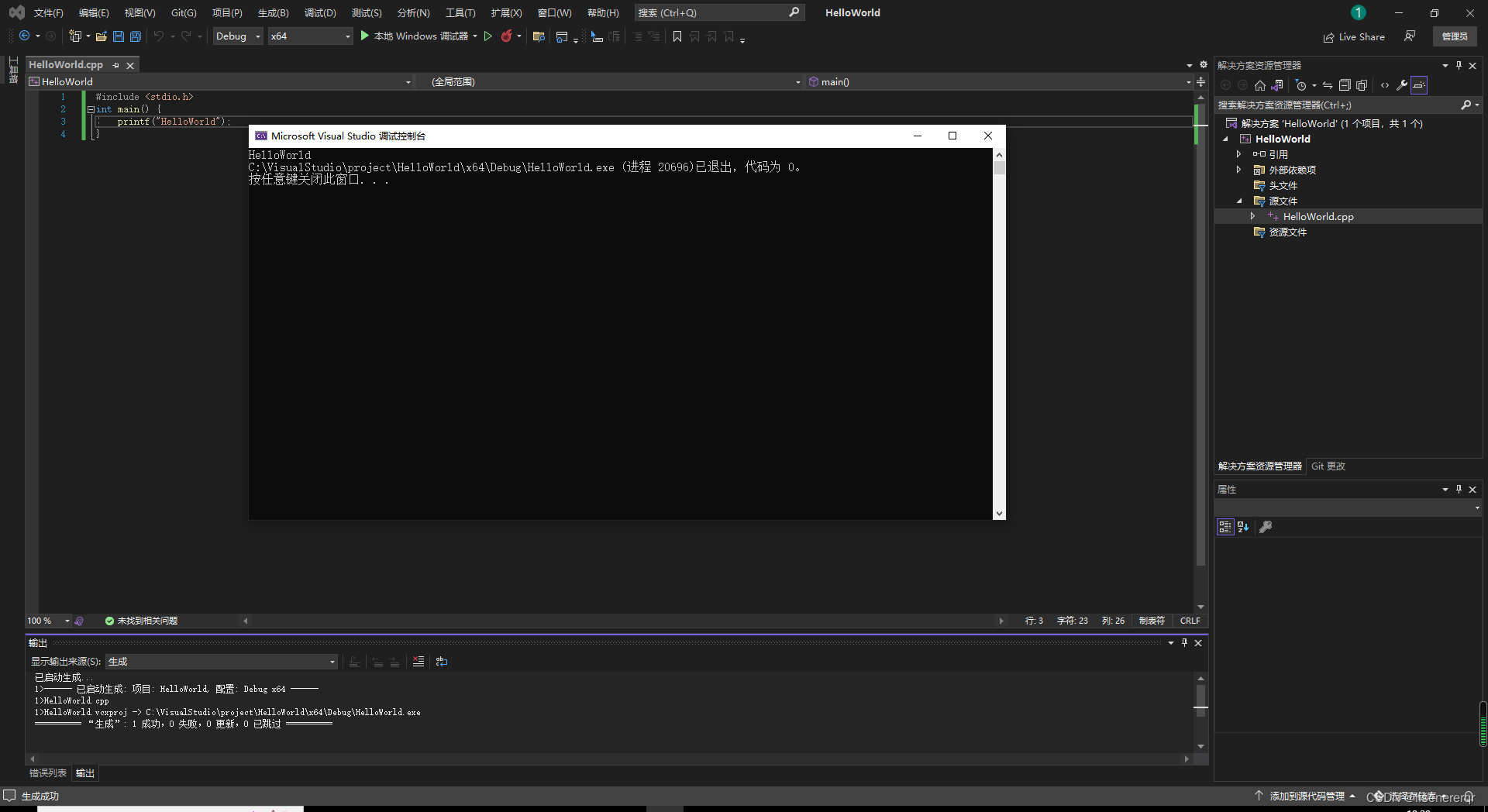Image resolution: width=1488 pixels, height=812 pixels.
Task: Click the View Code angle brackets icon
Action: pos(1385,85)
